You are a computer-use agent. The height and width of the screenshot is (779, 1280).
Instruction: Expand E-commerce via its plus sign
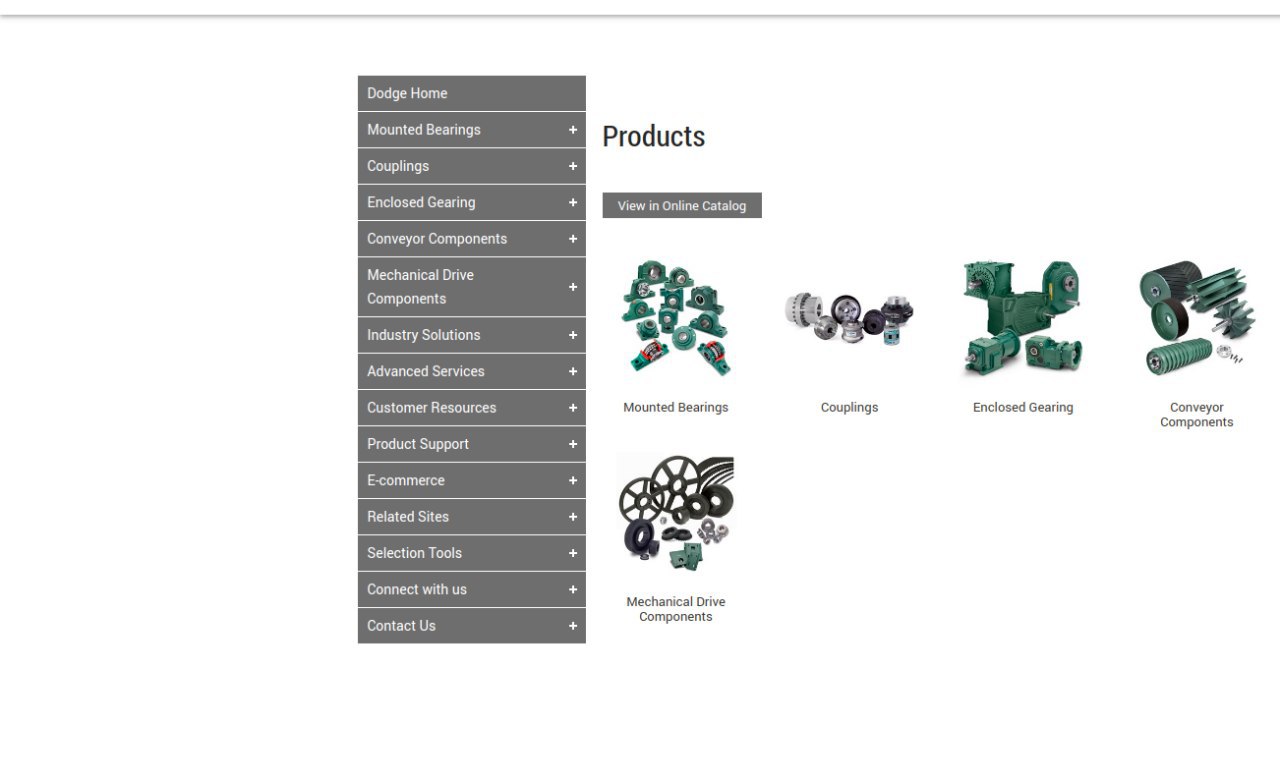[573, 480]
